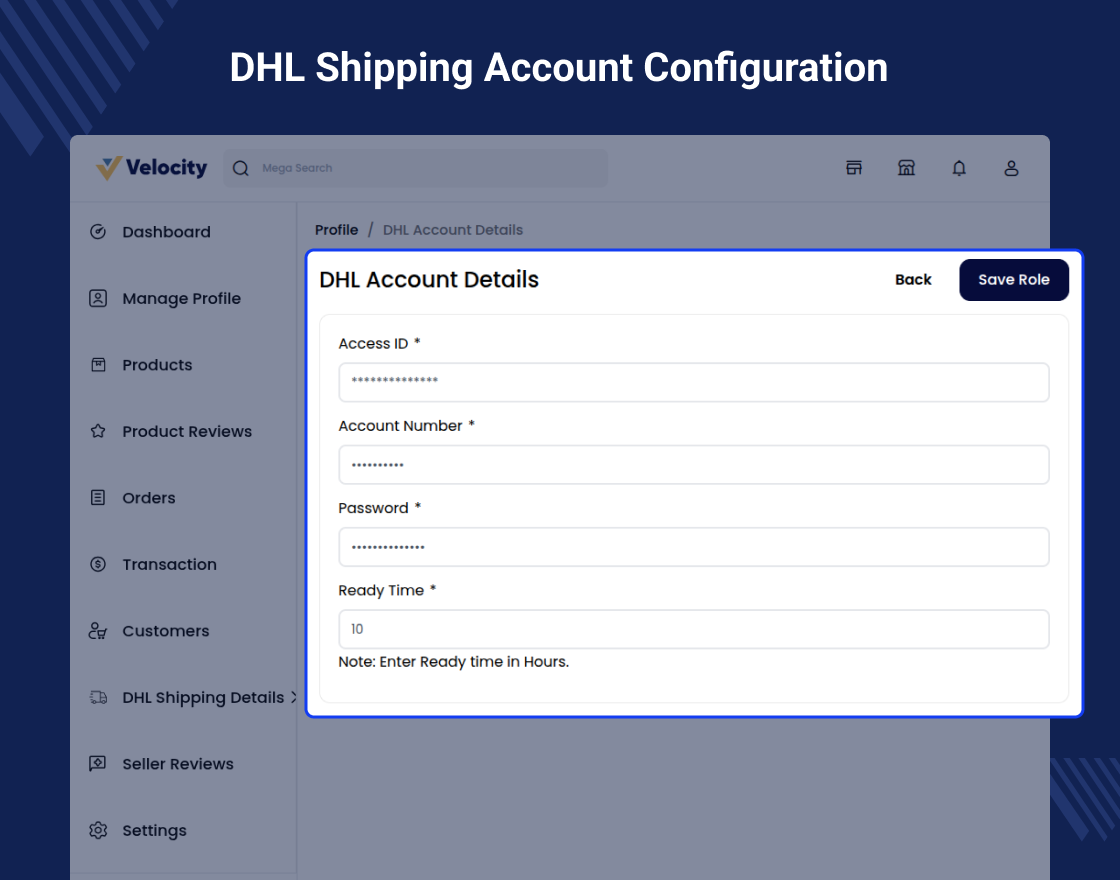Open the storefront icon in header

pos(906,168)
